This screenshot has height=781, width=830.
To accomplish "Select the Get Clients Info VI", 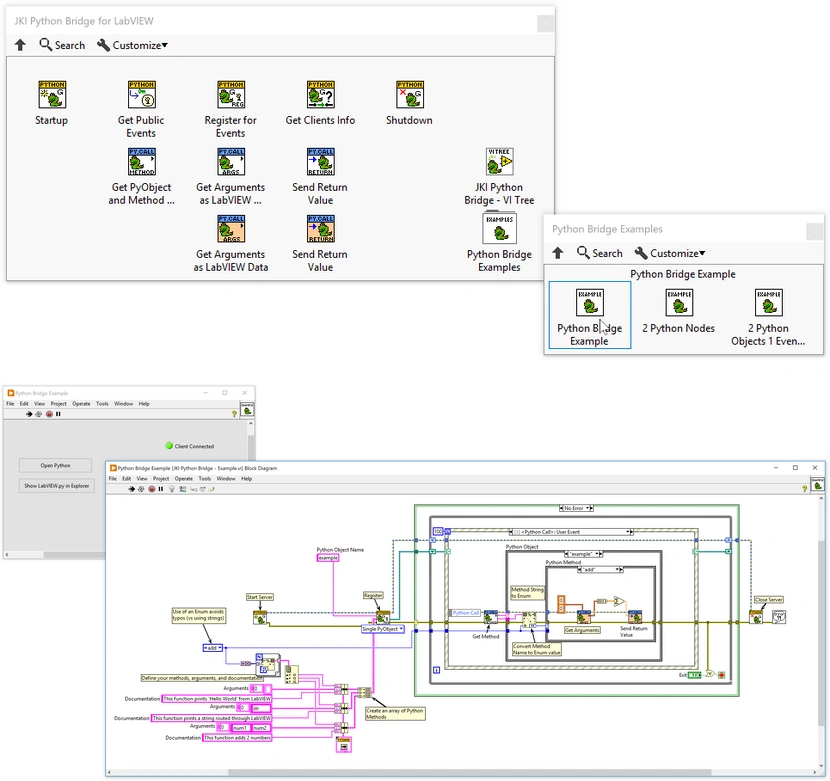I will pos(320,97).
